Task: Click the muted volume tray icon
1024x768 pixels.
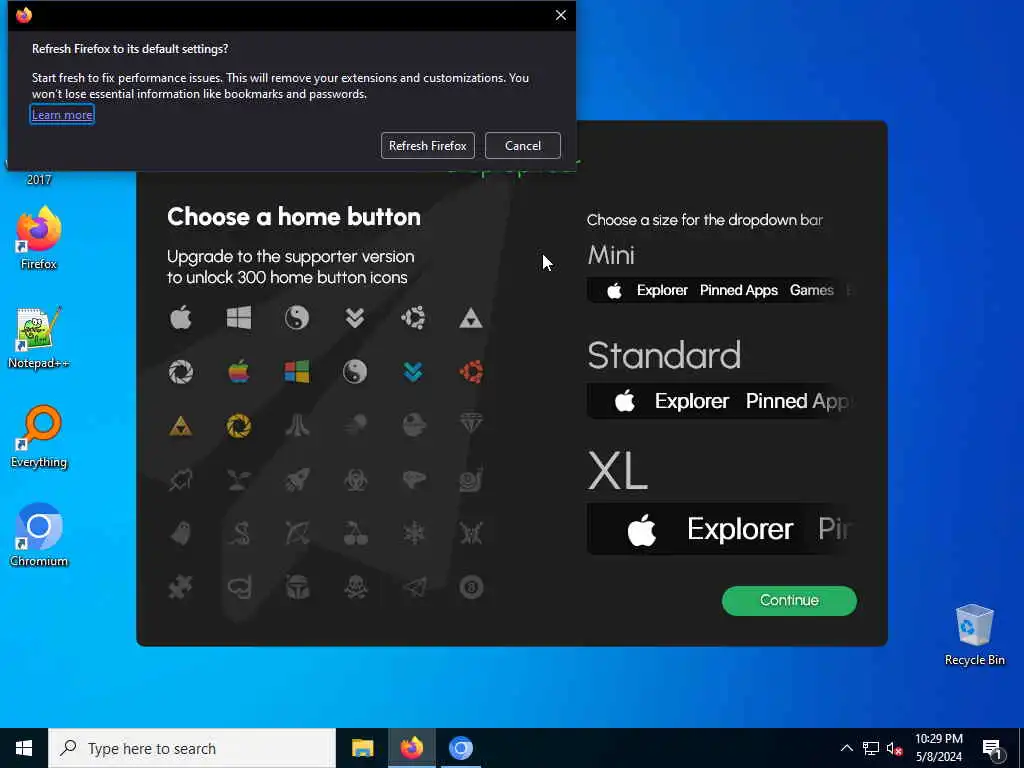Action: [895, 748]
